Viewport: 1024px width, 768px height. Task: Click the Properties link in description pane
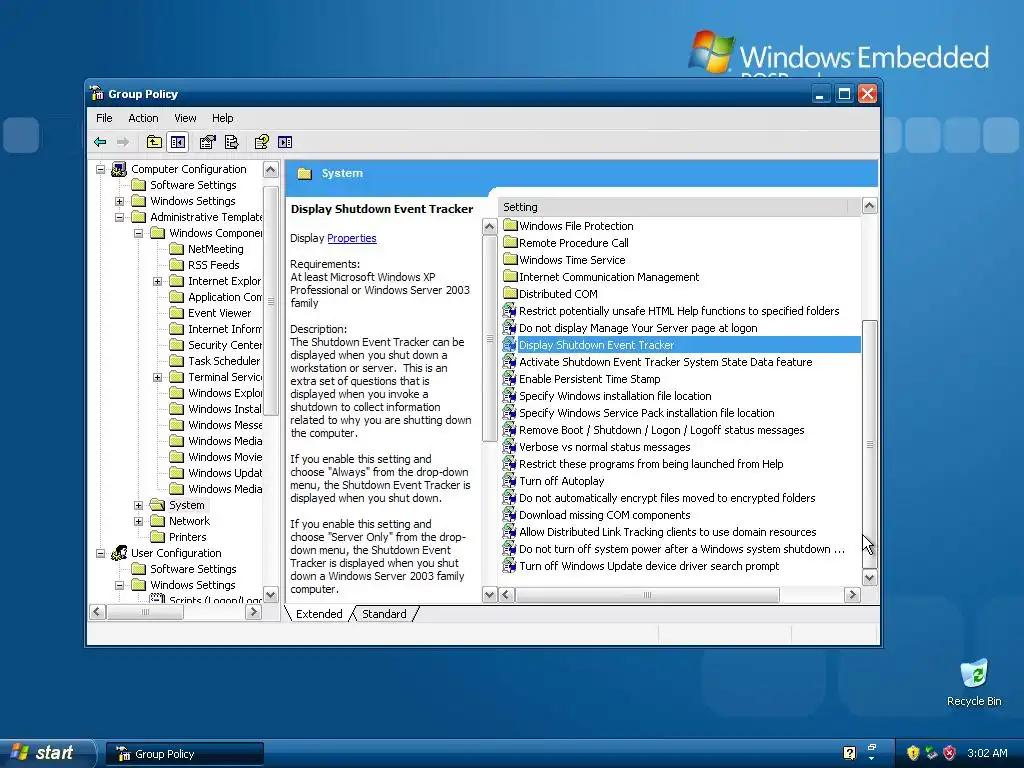(351, 238)
